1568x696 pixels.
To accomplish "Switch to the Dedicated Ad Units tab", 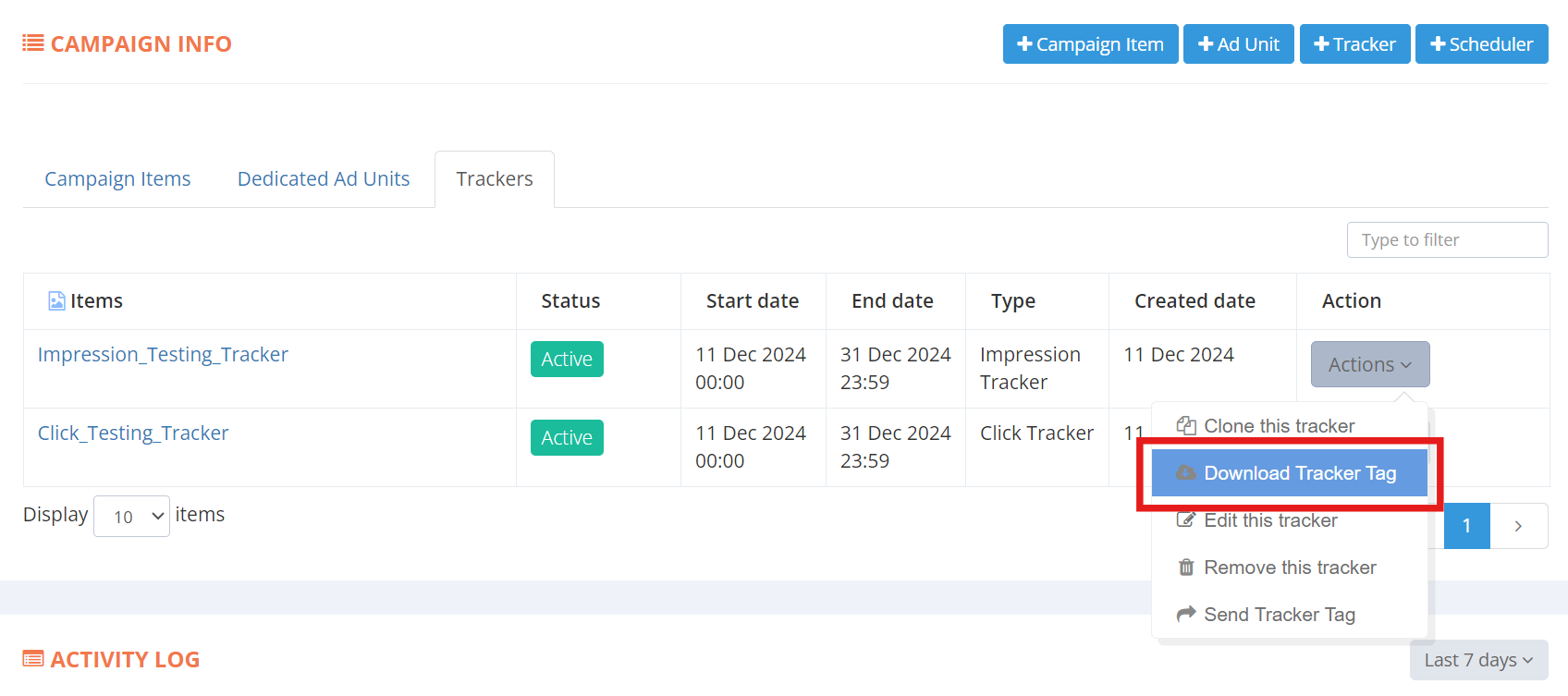I will [324, 179].
